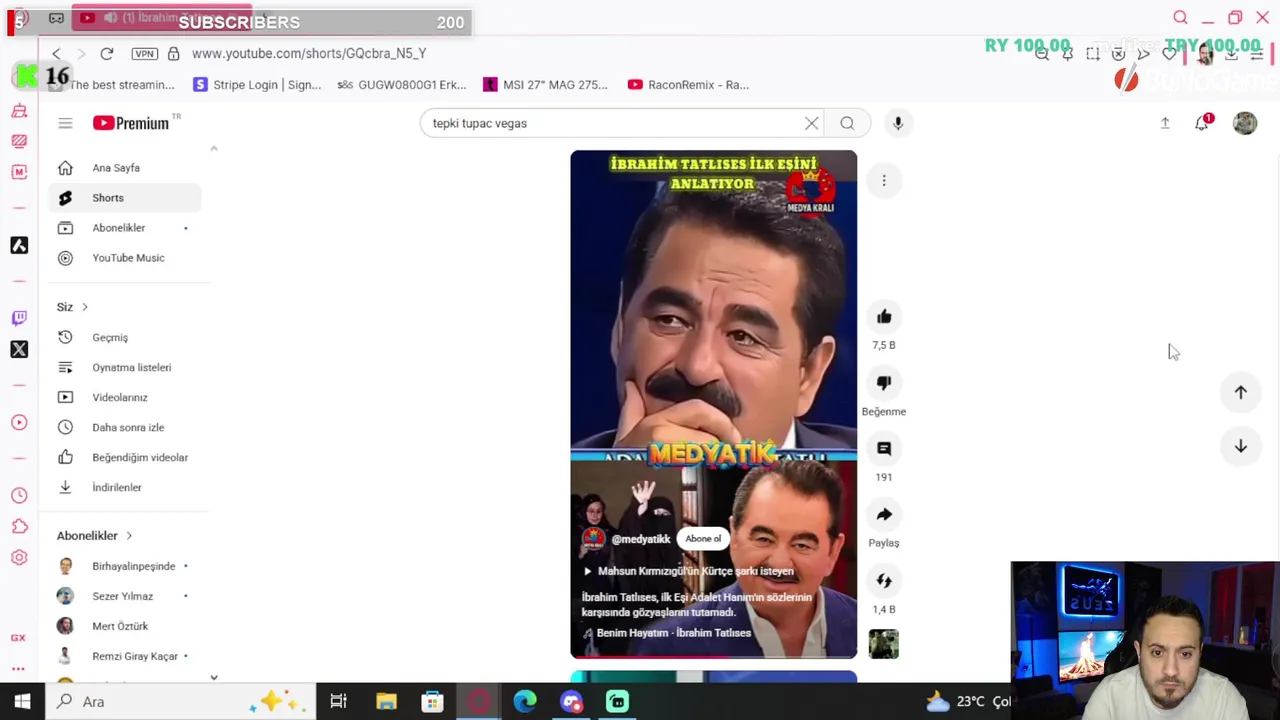Open the YouTube hamburger guide menu
The width and height of the screenshot is (1280, 720).
click(x=65, y=123)
